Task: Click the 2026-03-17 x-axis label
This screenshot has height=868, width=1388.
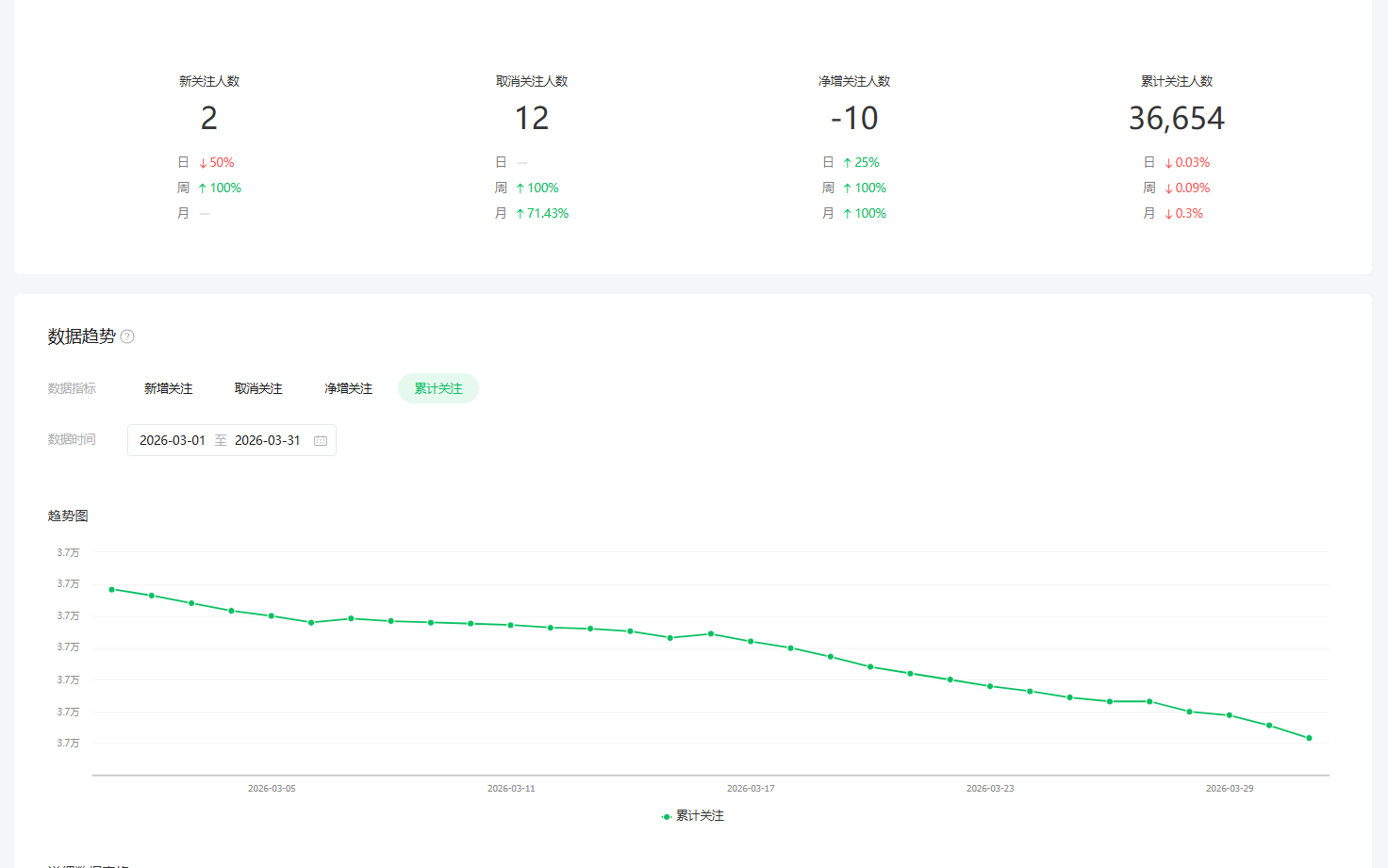Action: pos(751,788)
